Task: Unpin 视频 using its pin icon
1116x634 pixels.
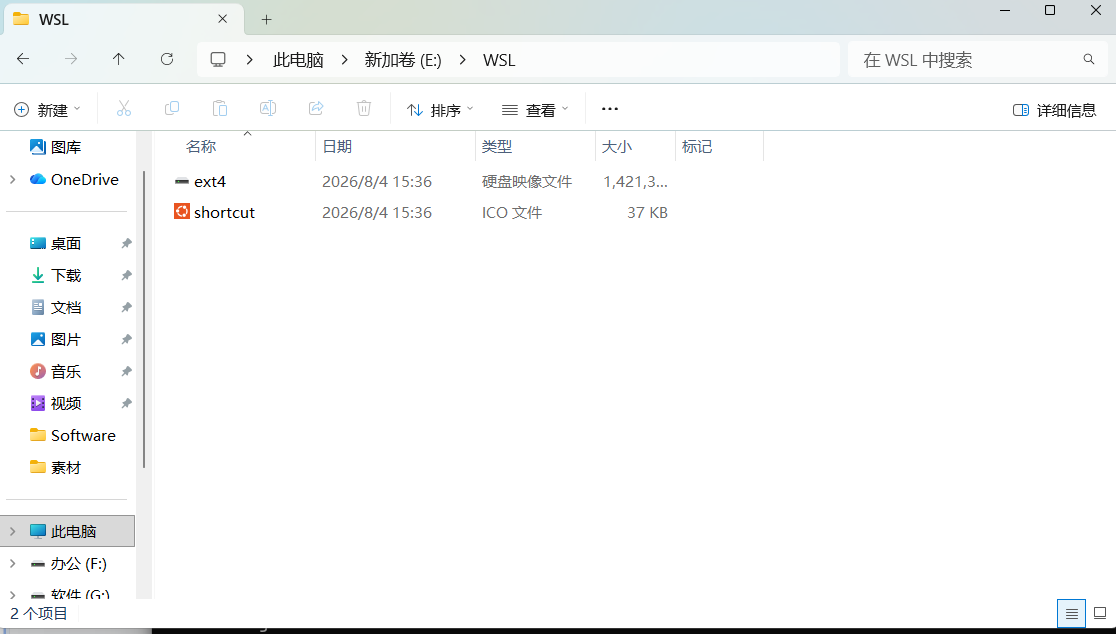Action: pyautogui.click(x=126, y=403)
